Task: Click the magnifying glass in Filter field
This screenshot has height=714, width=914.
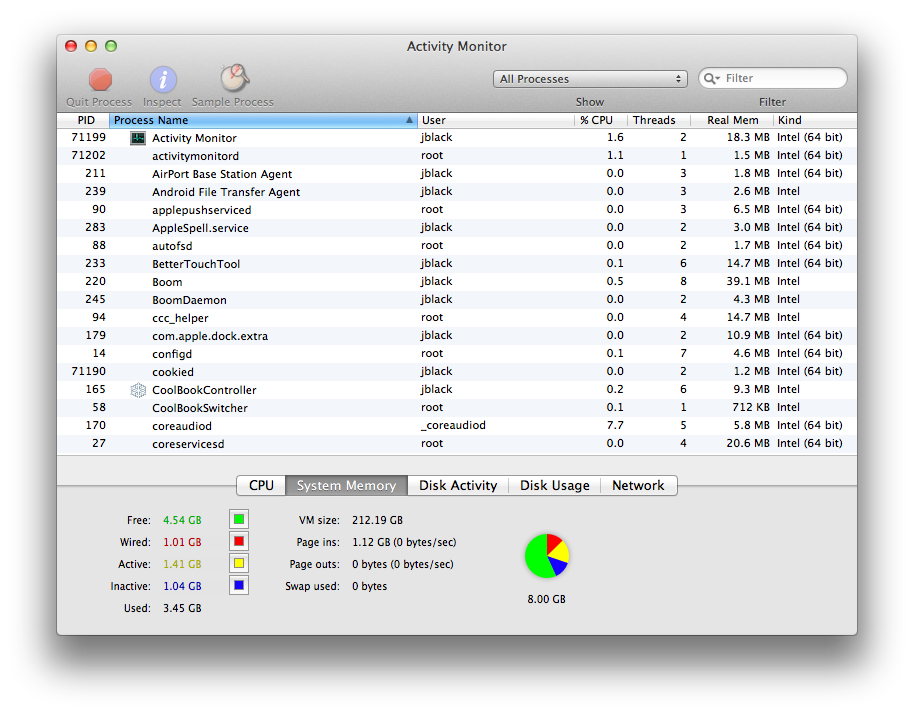Action: point(711,78)
